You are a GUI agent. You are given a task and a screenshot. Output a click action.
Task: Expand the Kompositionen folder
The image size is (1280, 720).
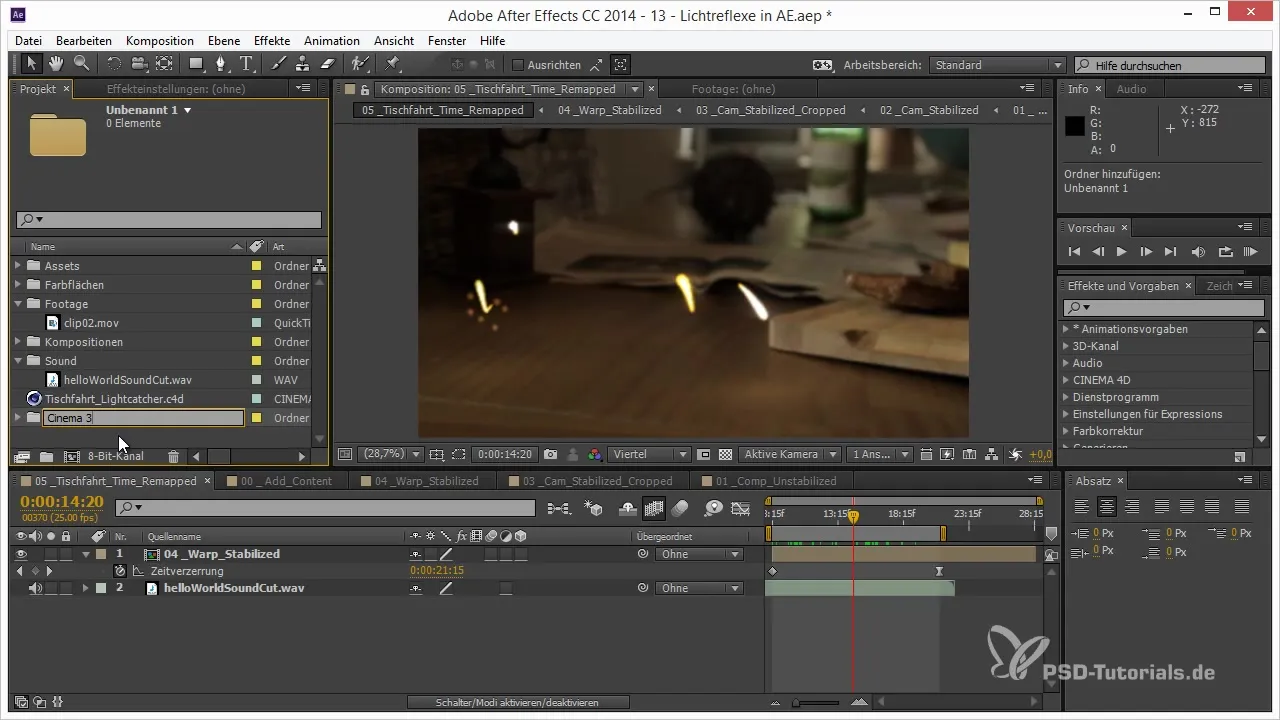(18, 342)
